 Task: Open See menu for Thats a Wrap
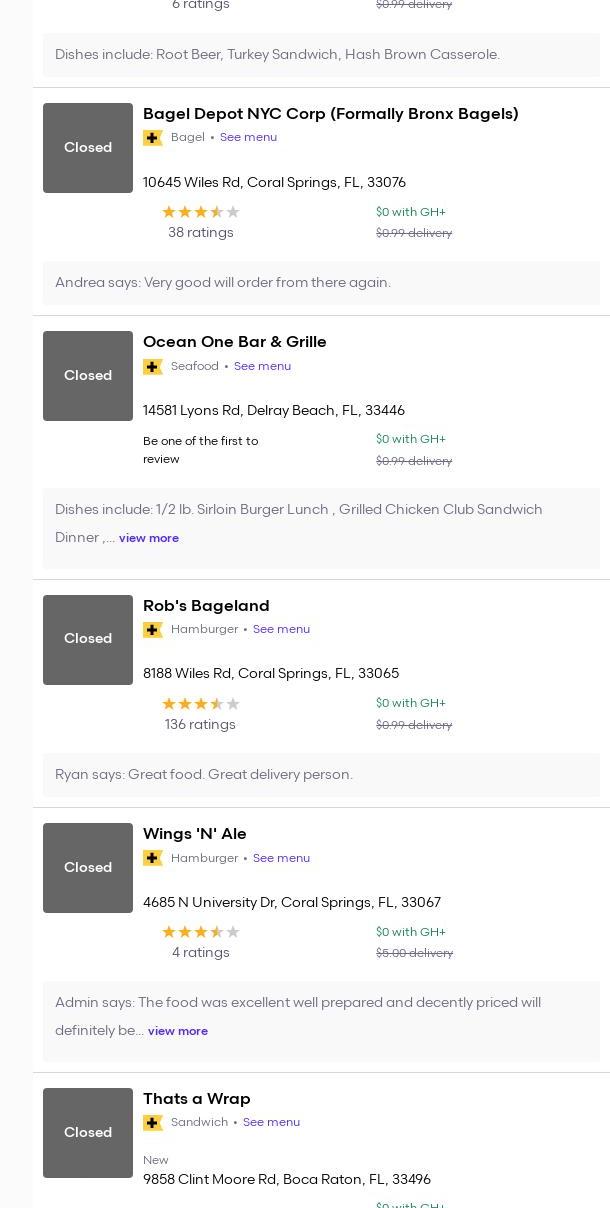(x=271, y=1123)
